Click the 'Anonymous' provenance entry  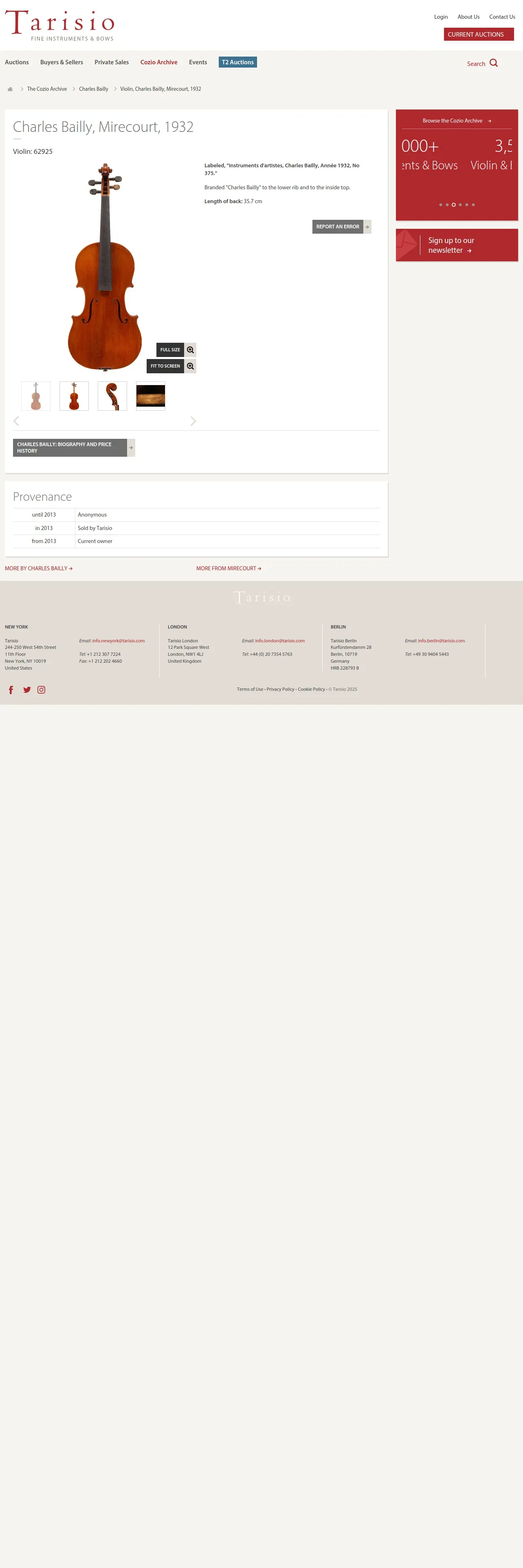click(x=92, y=515)
